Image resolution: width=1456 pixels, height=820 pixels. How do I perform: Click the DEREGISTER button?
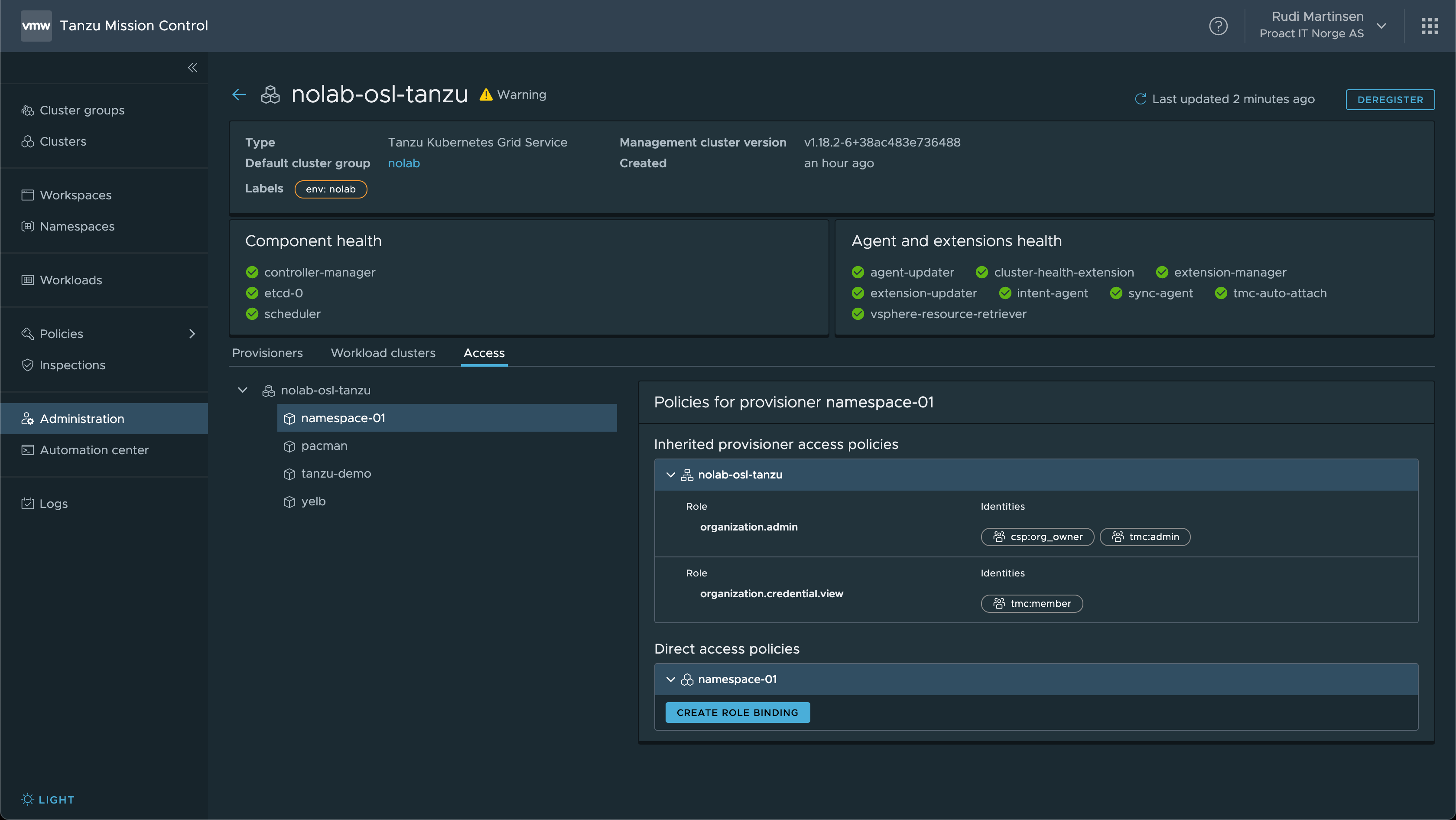coord(1389,99)
